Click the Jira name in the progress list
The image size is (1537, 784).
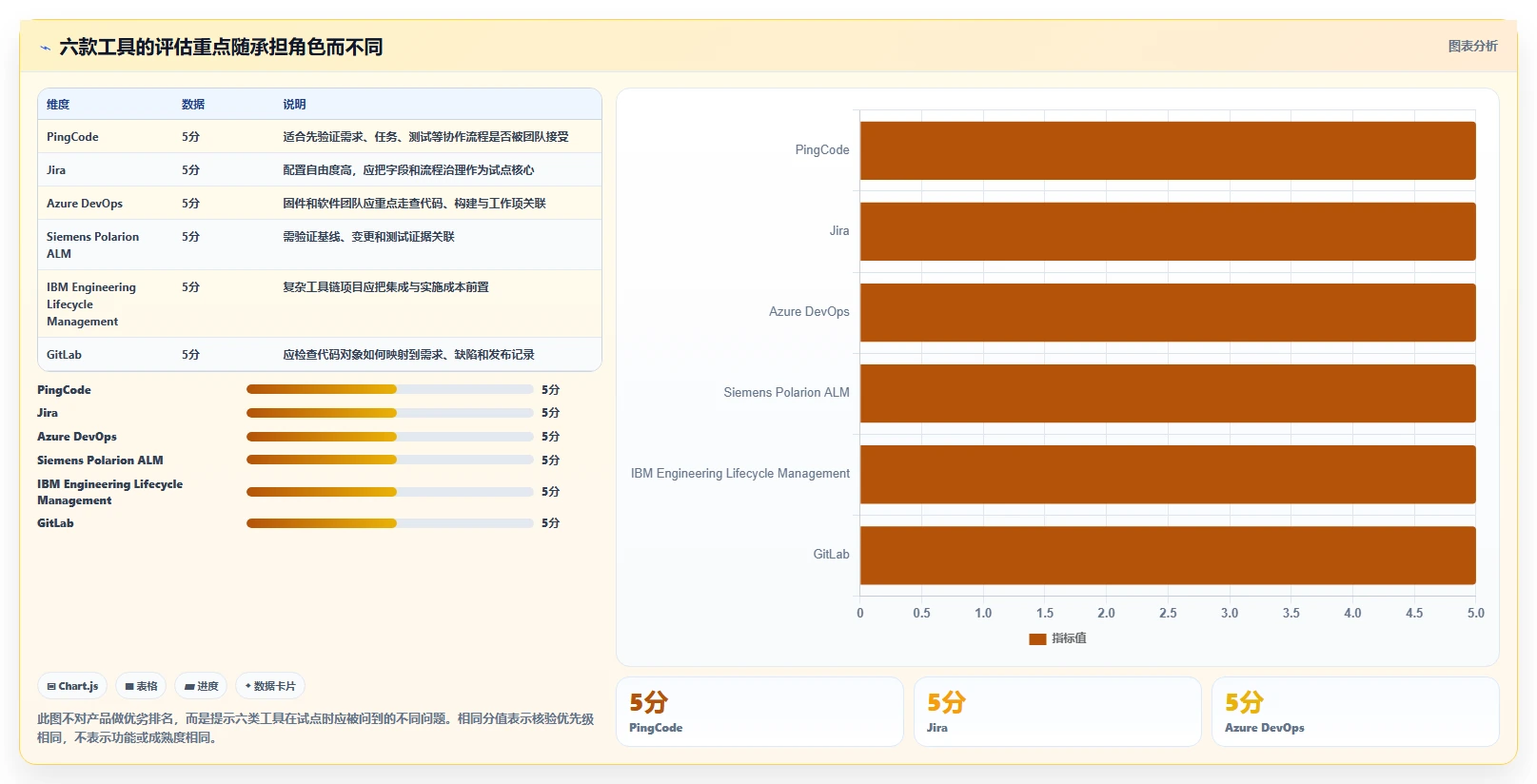click(48, 413)
